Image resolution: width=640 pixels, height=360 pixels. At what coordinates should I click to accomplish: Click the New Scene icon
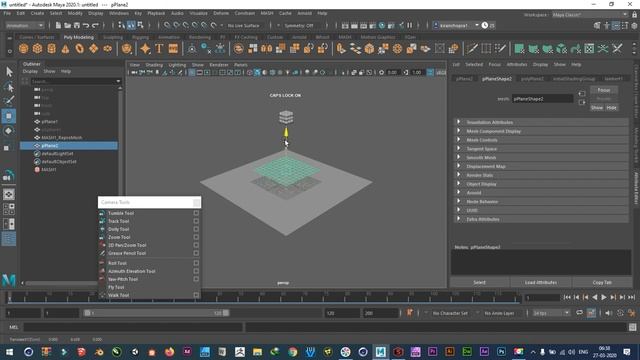tap(58, 25)
